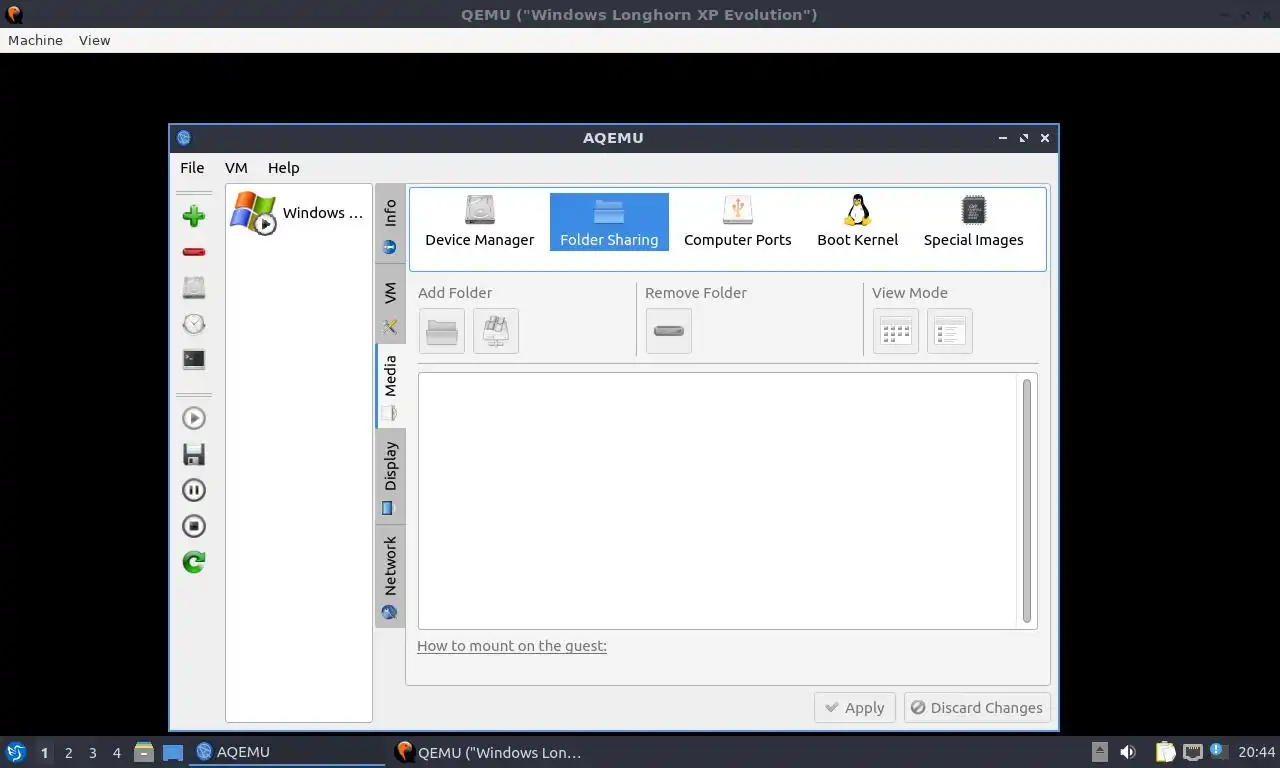Click the green reset VM icon
Image resolution: width=1280 pixels, height=768 pixels.
pos(194,562)
